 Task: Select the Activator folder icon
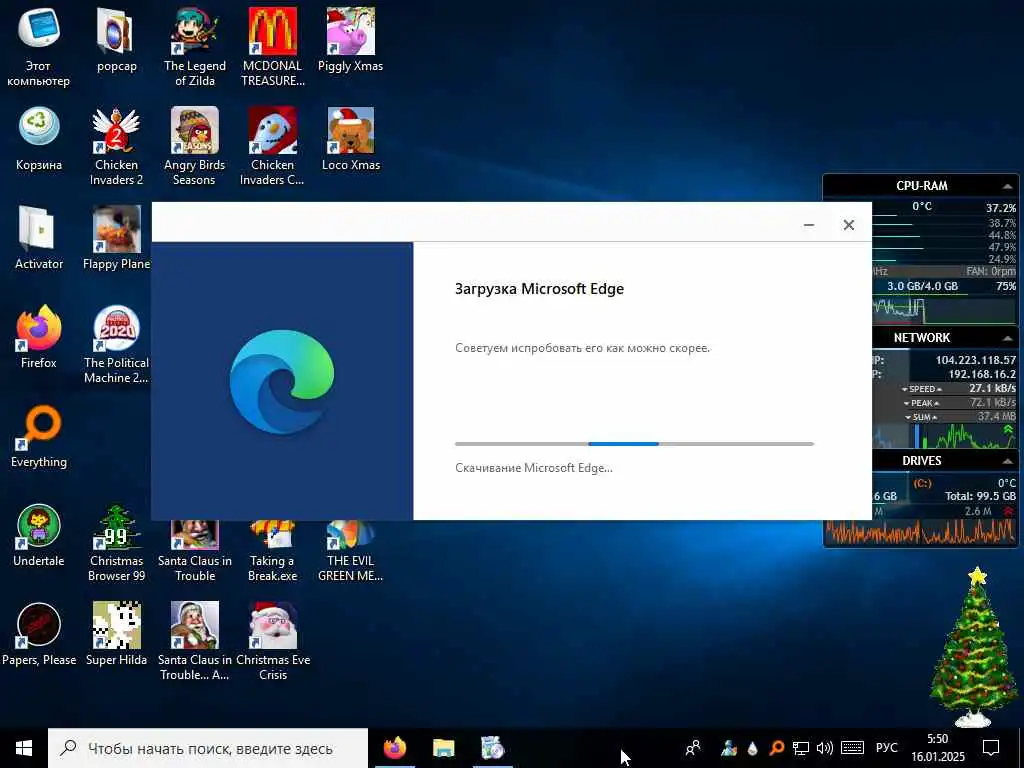pos(39,238)
